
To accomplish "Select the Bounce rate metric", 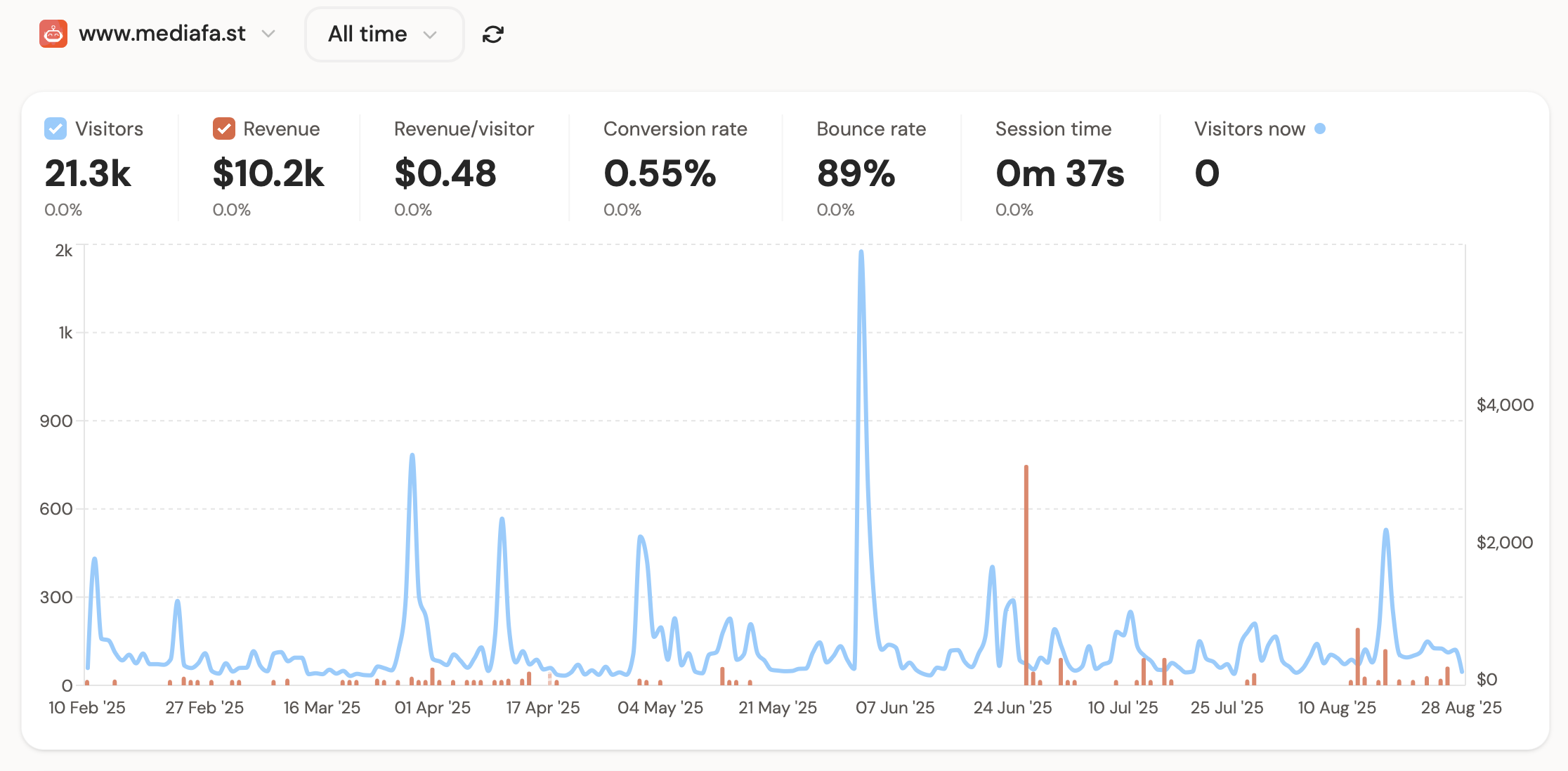I will pyautogui.click(x=870, y=129).
